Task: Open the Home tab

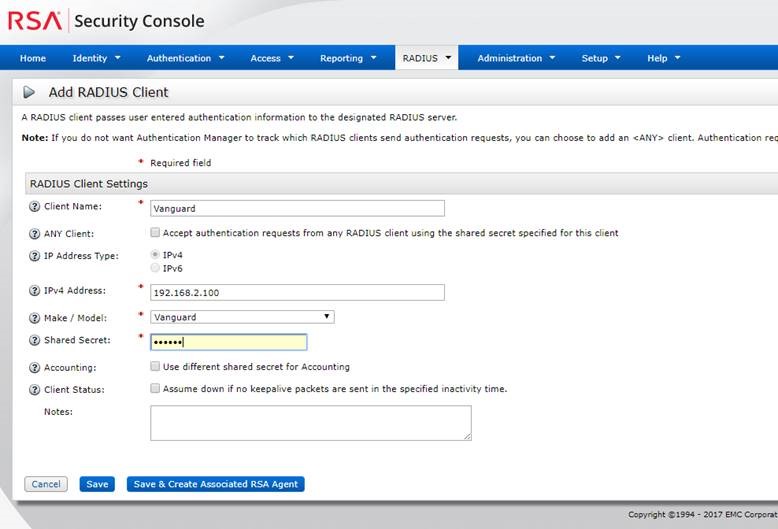Action: point(32,58)
